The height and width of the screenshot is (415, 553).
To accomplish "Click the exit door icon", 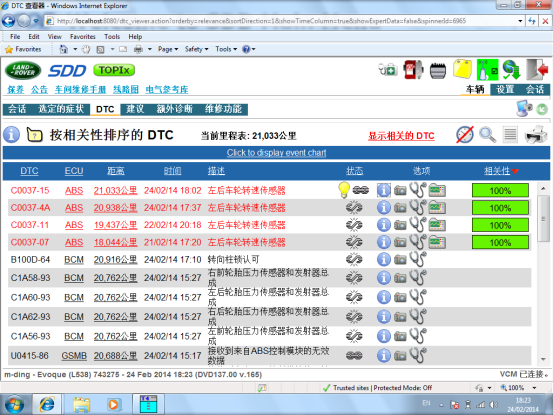I will point(537,69).
